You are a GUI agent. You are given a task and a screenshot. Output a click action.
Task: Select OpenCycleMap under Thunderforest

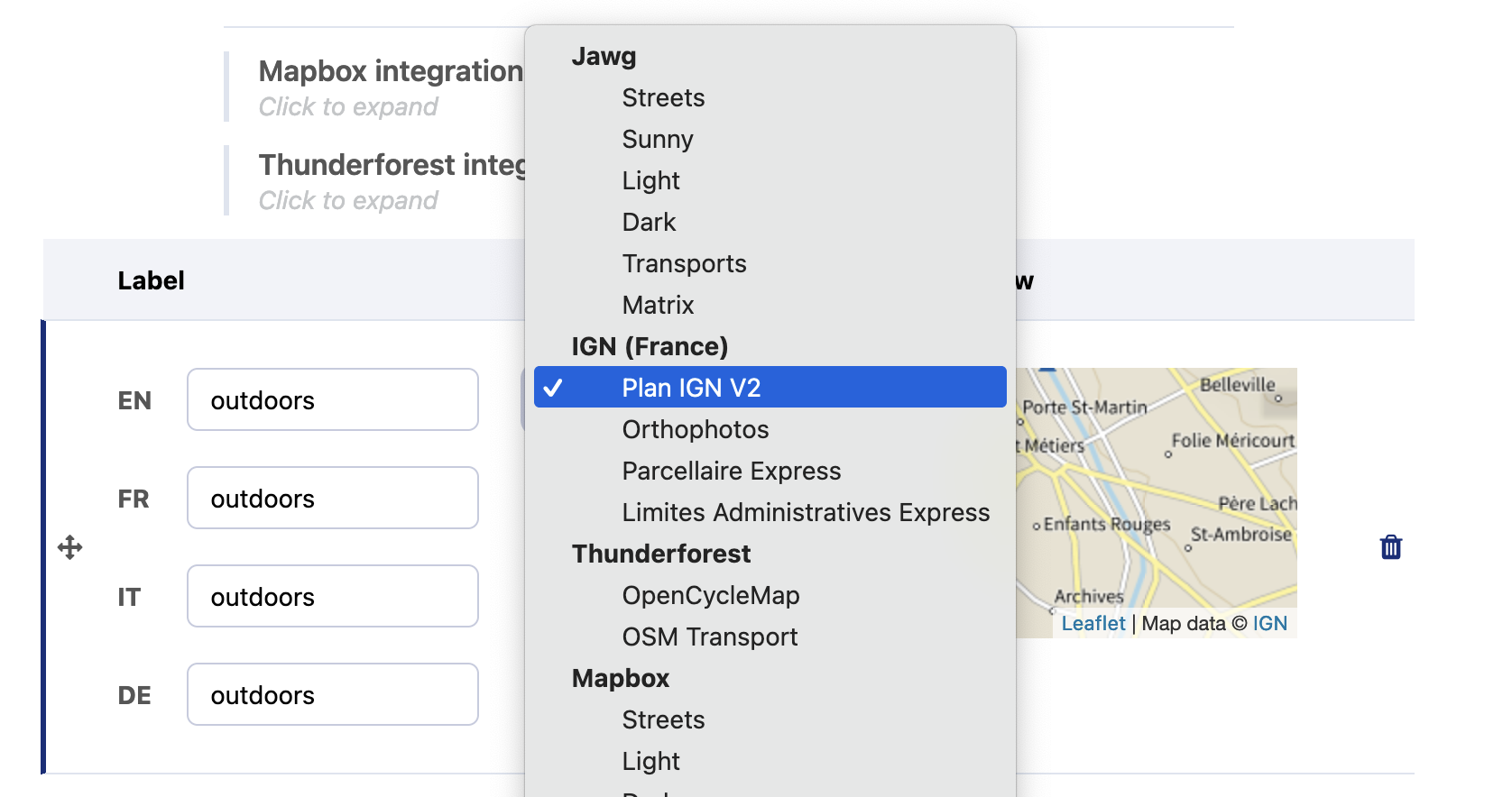(x=710, y=595)
